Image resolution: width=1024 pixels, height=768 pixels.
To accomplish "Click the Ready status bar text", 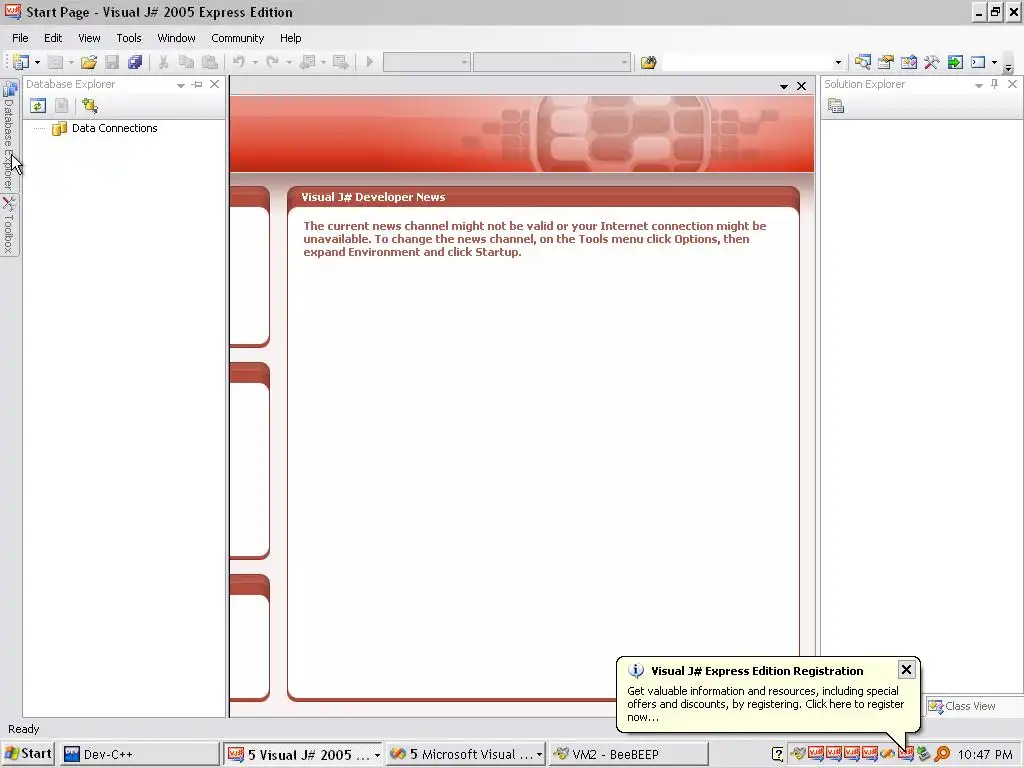I will point(24,729).
